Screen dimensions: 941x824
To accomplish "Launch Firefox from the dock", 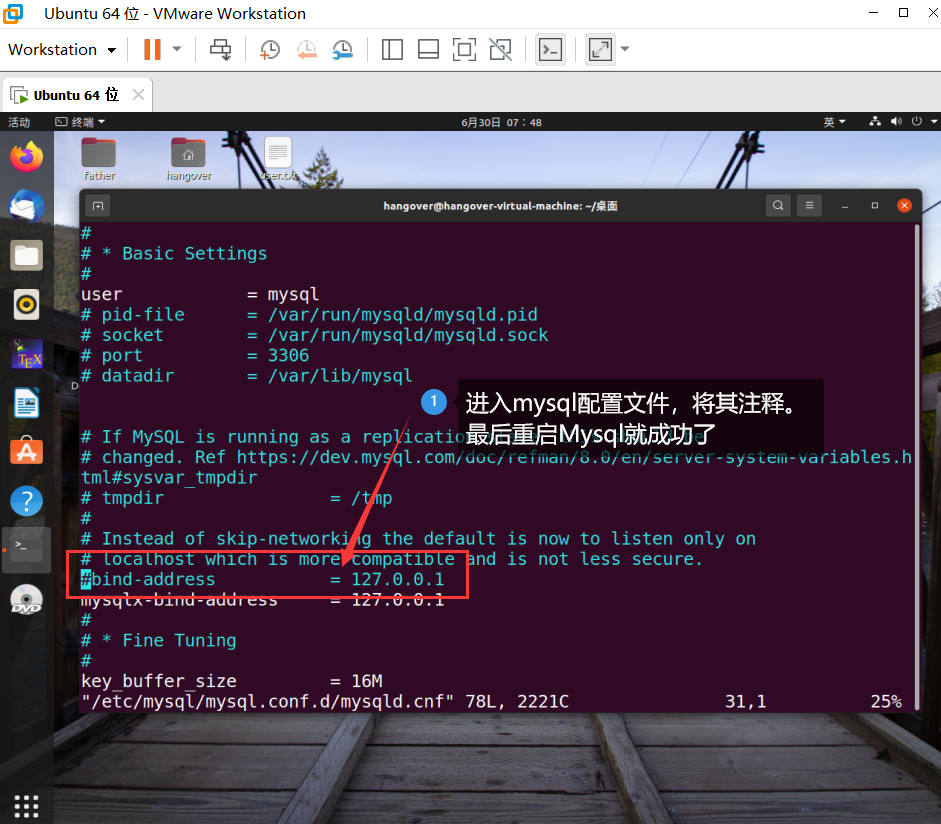I will tap(26, 157).
